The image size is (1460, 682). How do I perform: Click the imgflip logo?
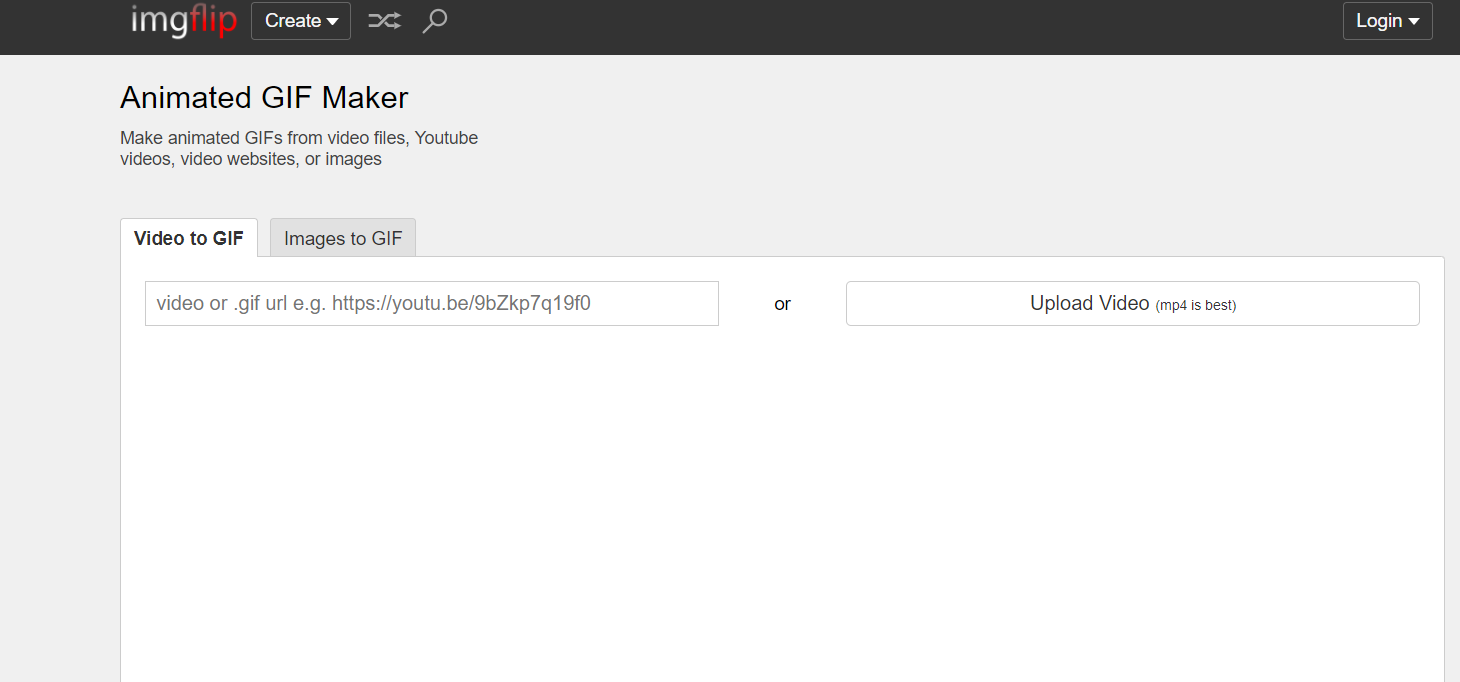click(184, 20)
